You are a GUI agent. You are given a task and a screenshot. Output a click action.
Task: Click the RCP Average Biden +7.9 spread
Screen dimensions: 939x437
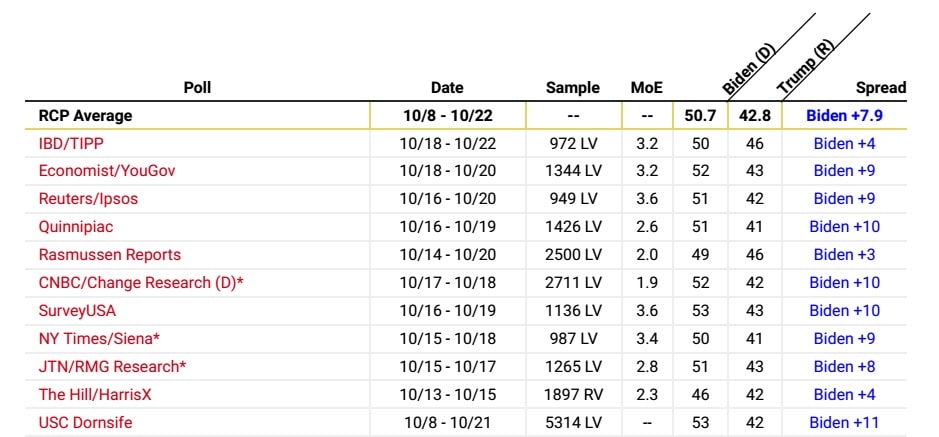pyautogui.click(x=844, y=115)
